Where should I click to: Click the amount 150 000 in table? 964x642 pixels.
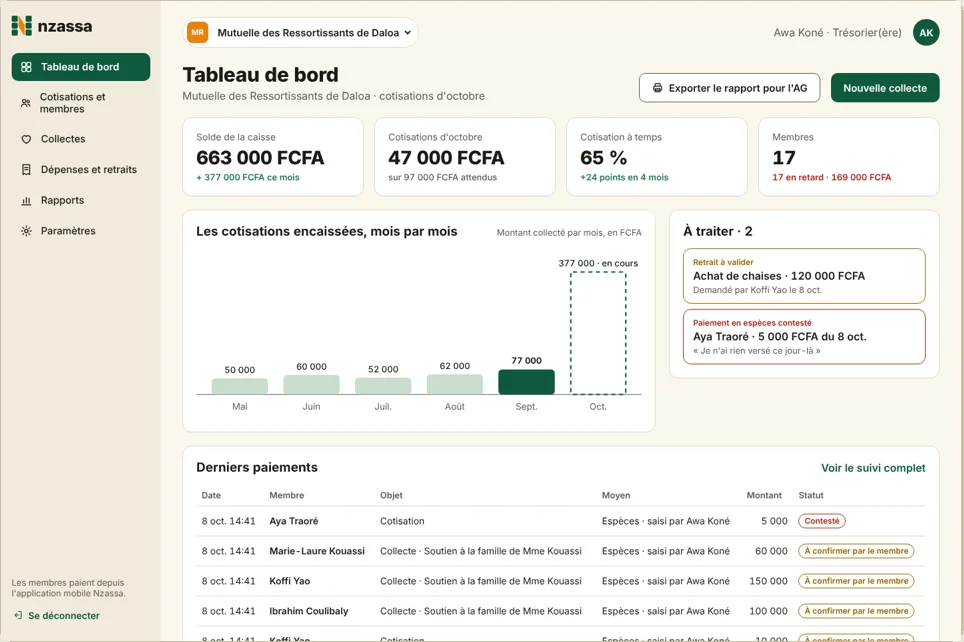[x=768, y=581]
